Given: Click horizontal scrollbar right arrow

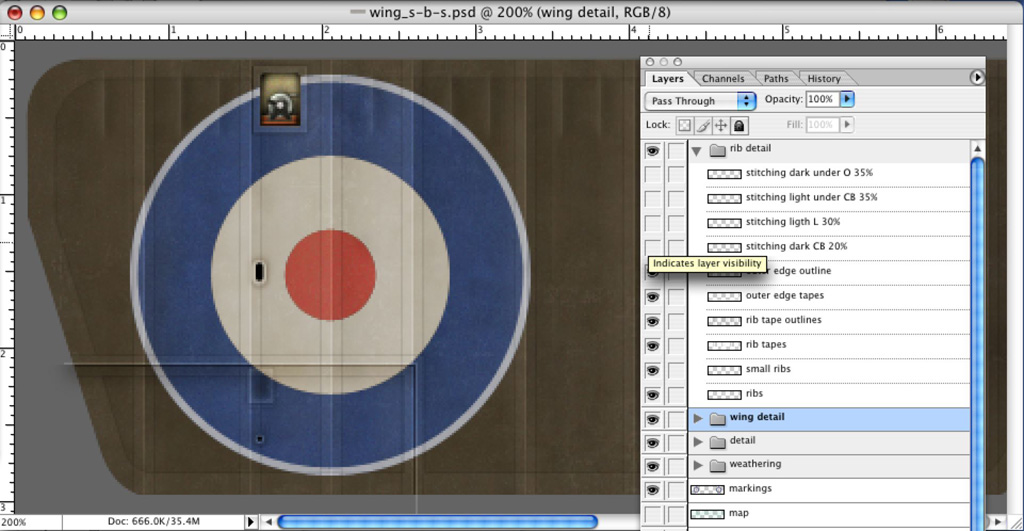Looking at the screenshot, I should click(x=997, y=522).
